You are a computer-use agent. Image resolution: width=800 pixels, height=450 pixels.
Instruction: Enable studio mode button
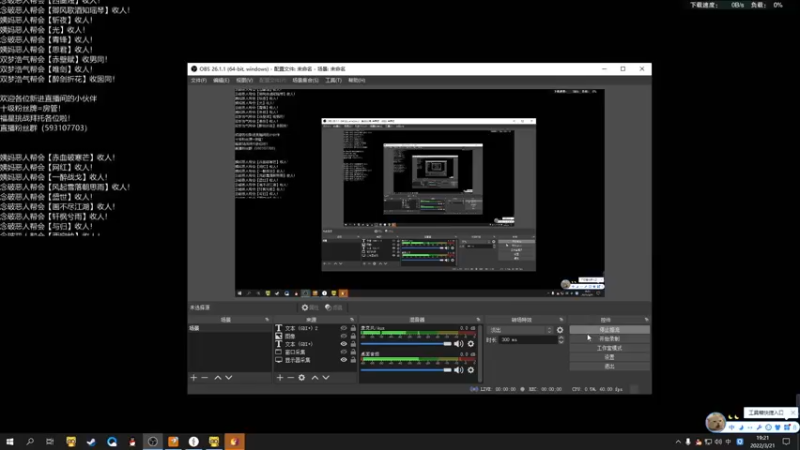click(x=609, y=348)
